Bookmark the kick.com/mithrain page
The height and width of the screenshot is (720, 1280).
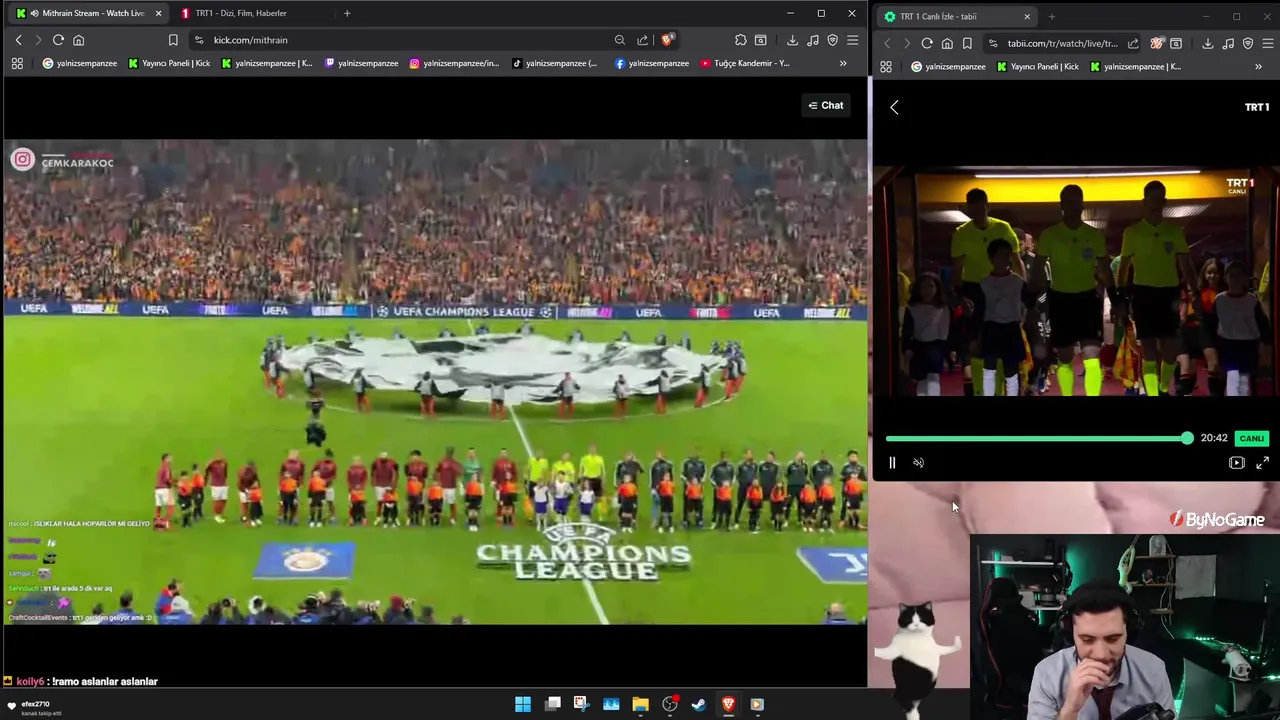click(173, 40)
